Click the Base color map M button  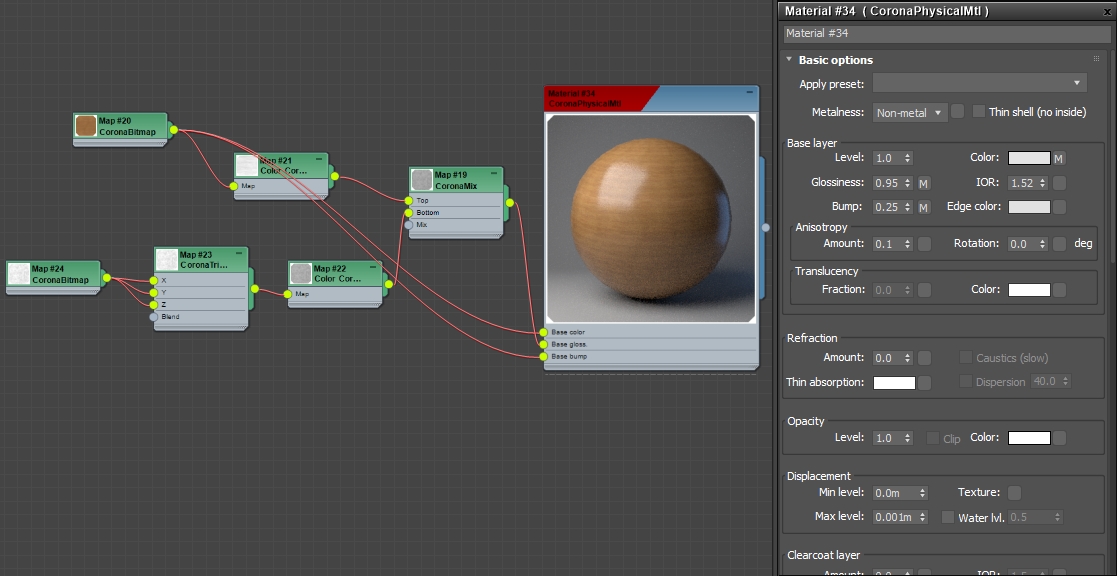(1059, 158)
